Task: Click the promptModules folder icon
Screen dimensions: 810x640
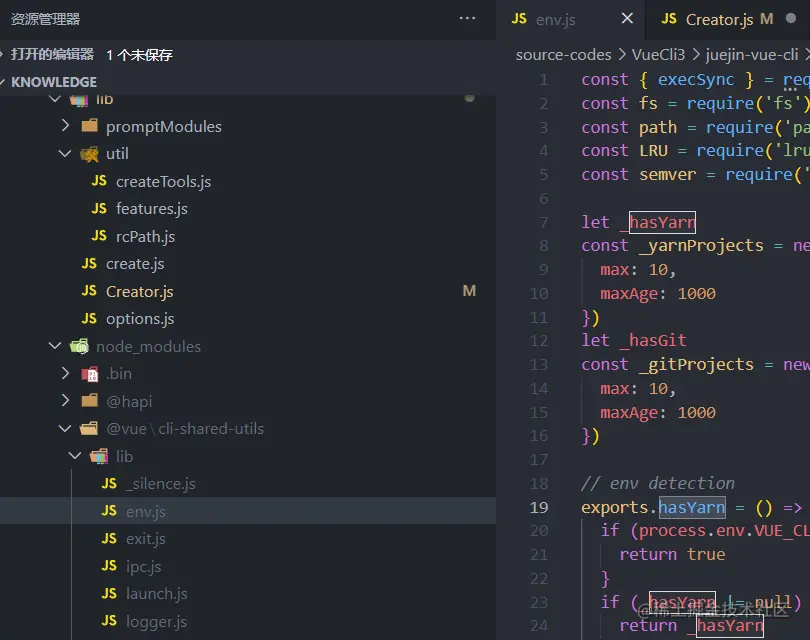Action: [x=89, y=125]
